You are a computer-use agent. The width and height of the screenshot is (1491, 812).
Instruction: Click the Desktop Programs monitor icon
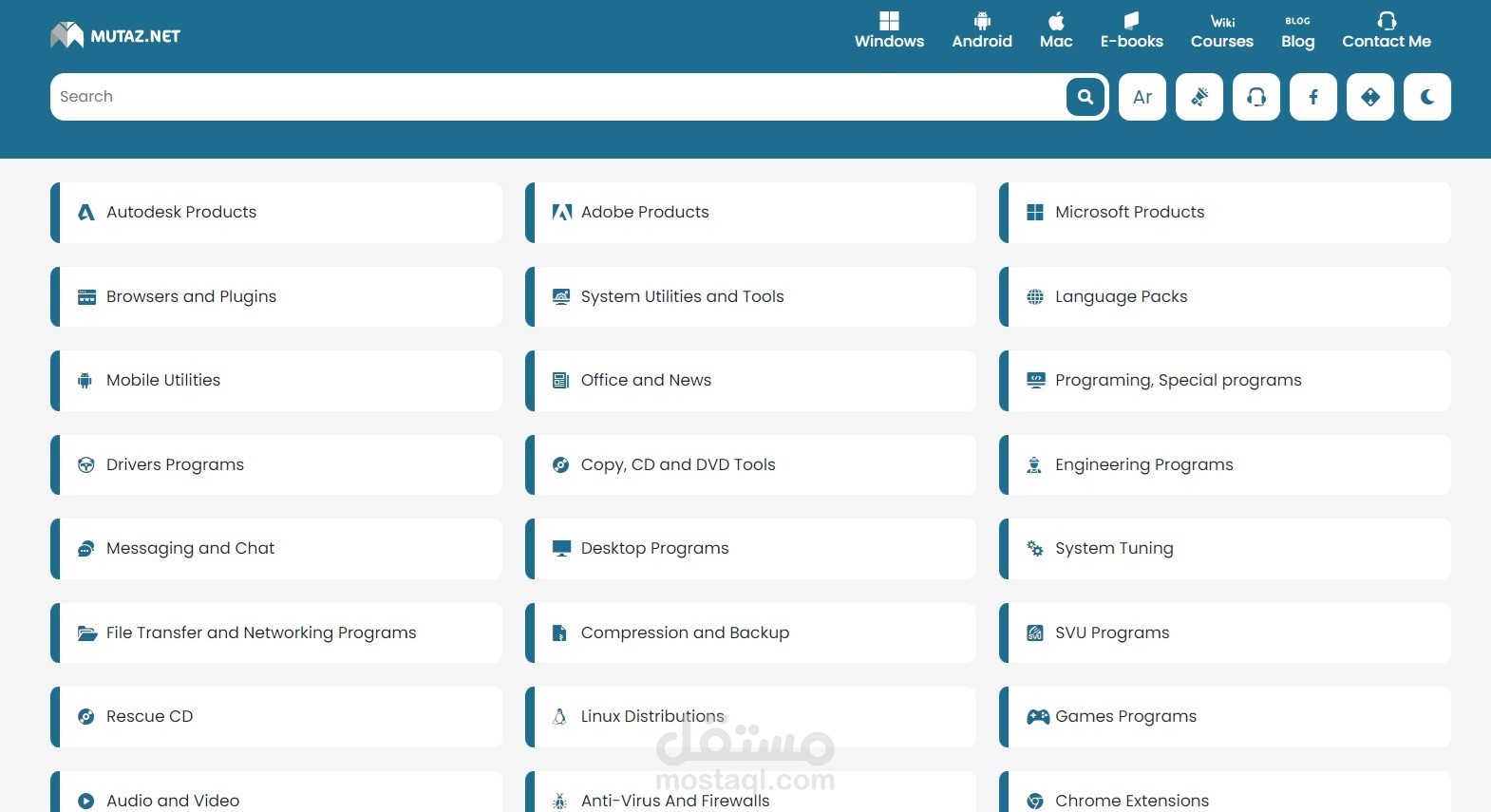(561, 549)
